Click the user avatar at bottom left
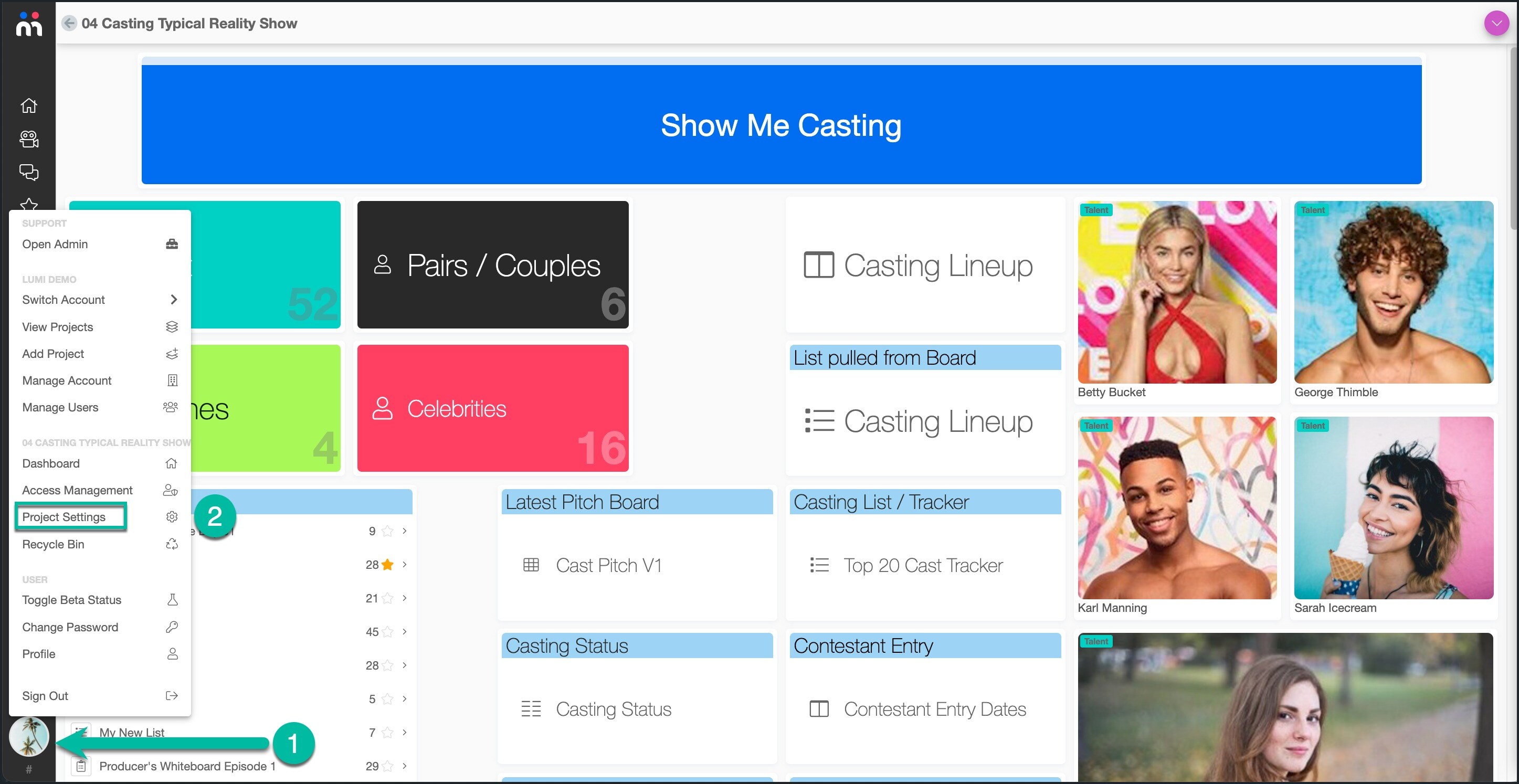Screen dimensions: 1519x784 [28, 736]
